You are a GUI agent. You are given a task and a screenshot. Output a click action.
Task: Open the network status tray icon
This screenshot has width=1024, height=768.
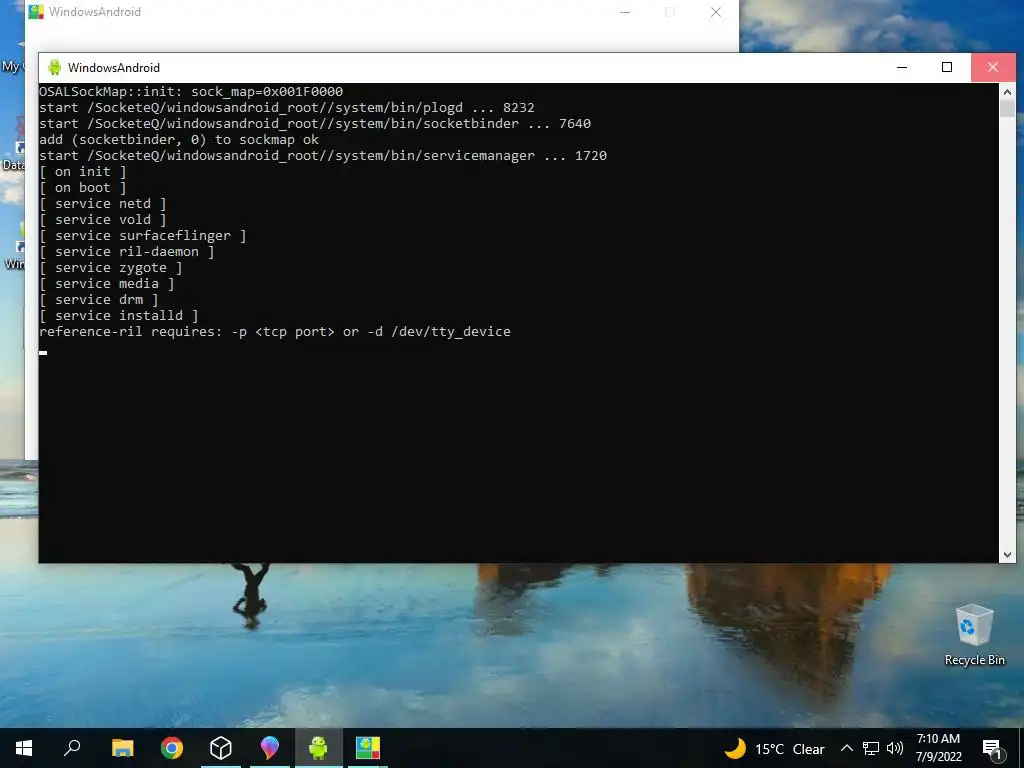tap(871, 748)
